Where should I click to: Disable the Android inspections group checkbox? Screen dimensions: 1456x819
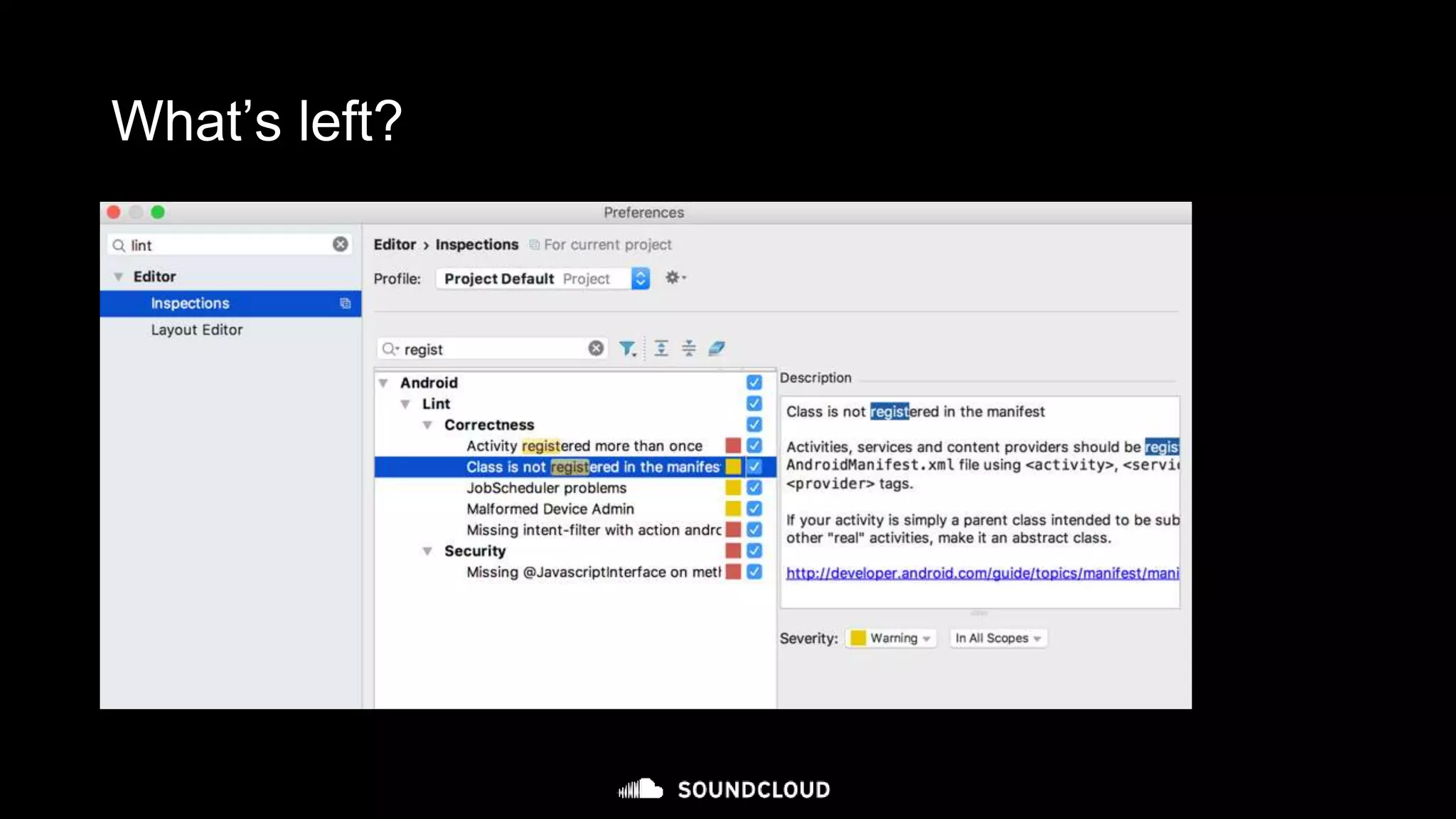coord(754,382)
